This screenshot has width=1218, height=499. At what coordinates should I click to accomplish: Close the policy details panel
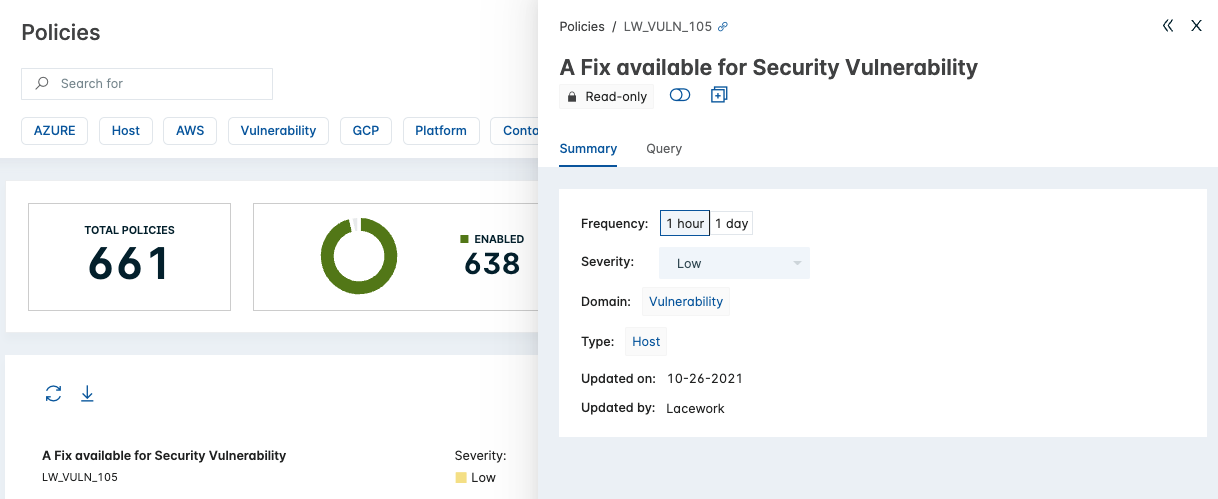[1196, 26]
